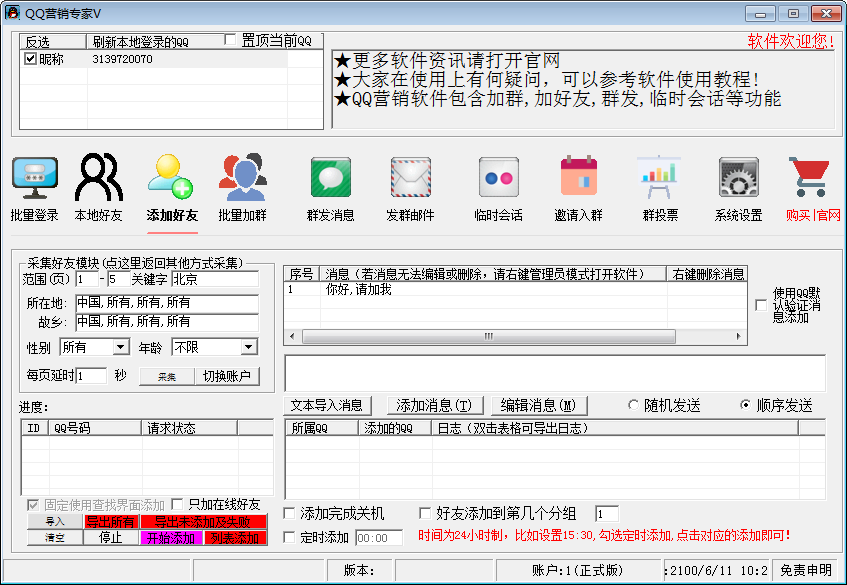Click 添加消息(T) button
Viewport: 847px width, 585px height.
(x=434, y=405)
